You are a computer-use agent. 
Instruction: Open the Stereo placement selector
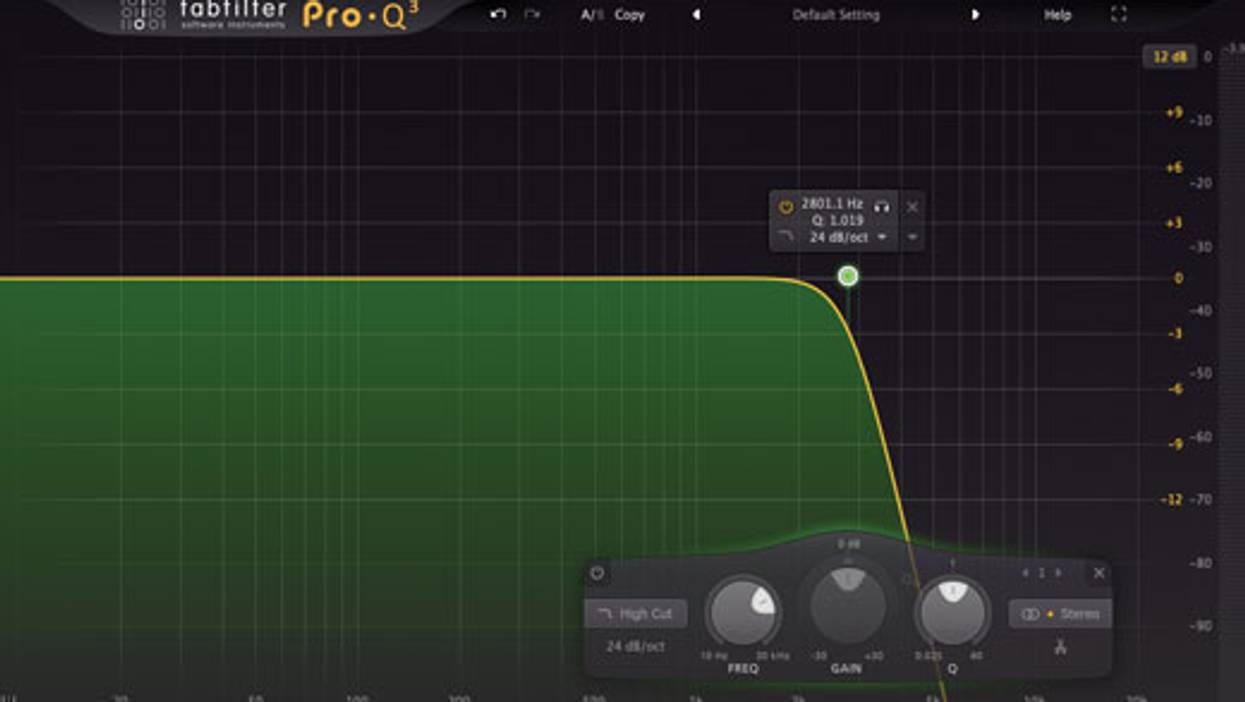click(1060, 614)
